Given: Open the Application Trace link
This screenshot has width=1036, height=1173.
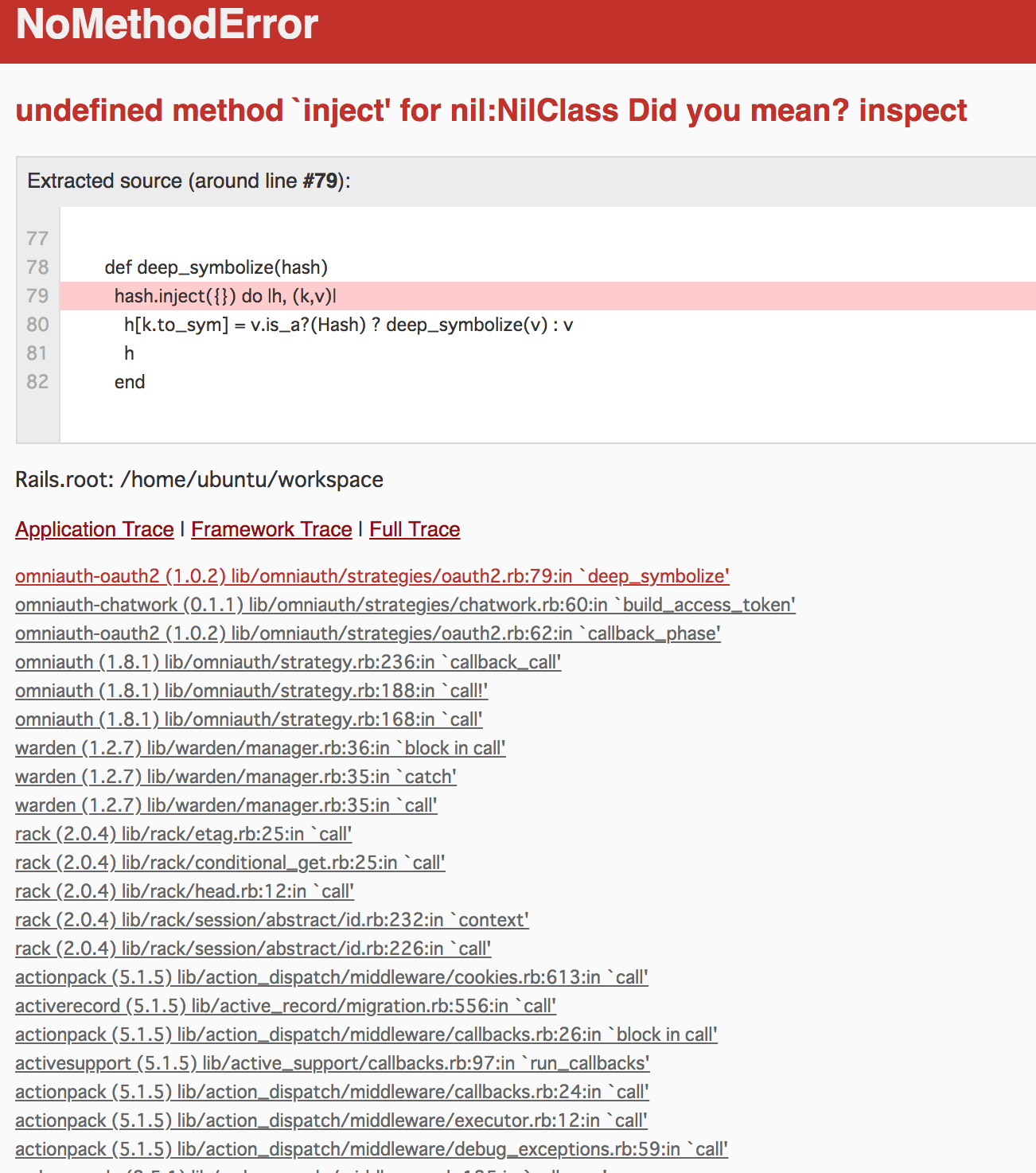Looking at the screenshot, I should [x=95, y=530].
